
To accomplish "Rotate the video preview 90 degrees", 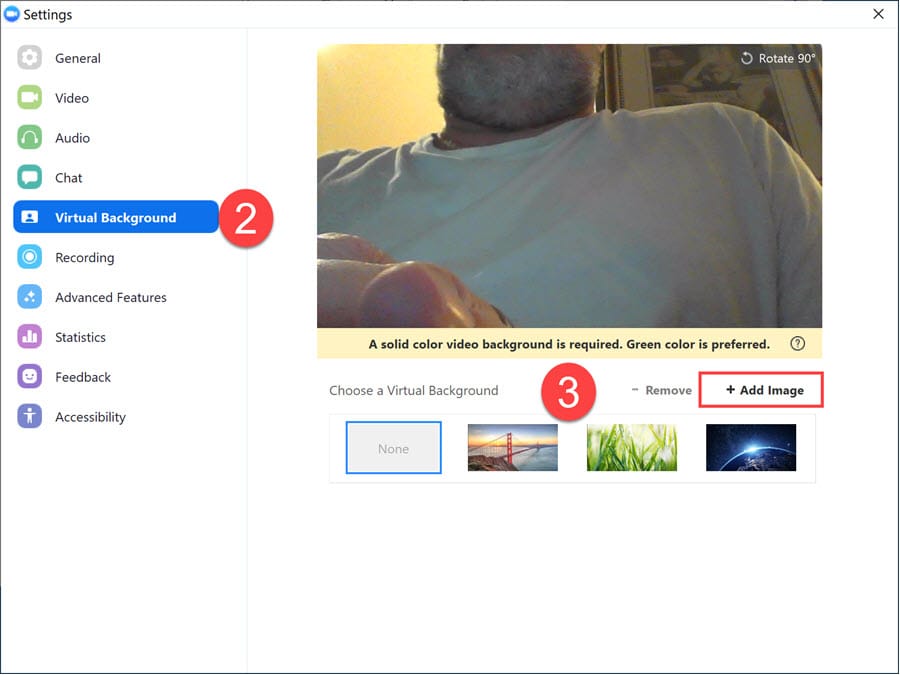I will tap(778, 59).
